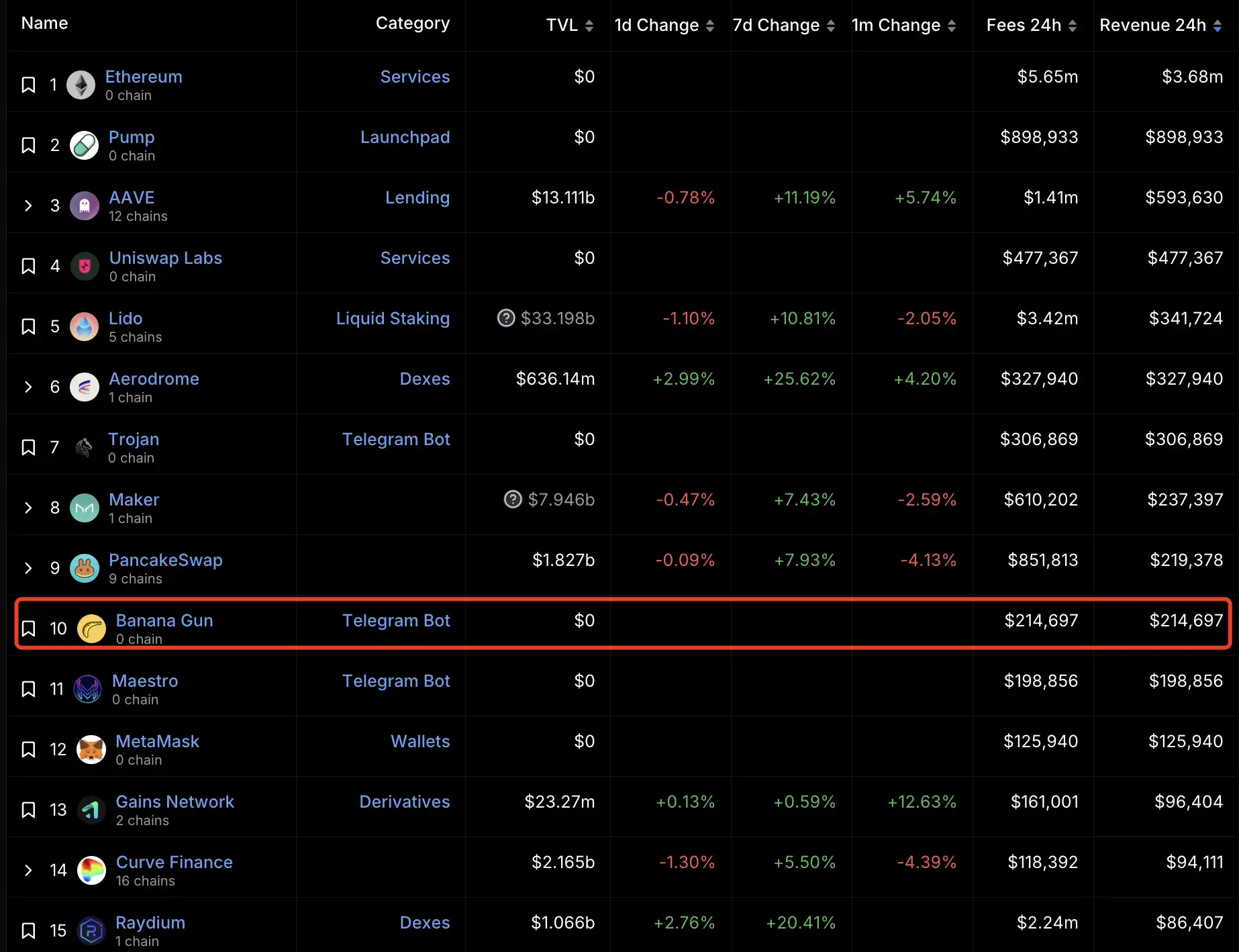Toggle bookmark on Trojan
The image size is (1239, 952).
pos(28,448)
